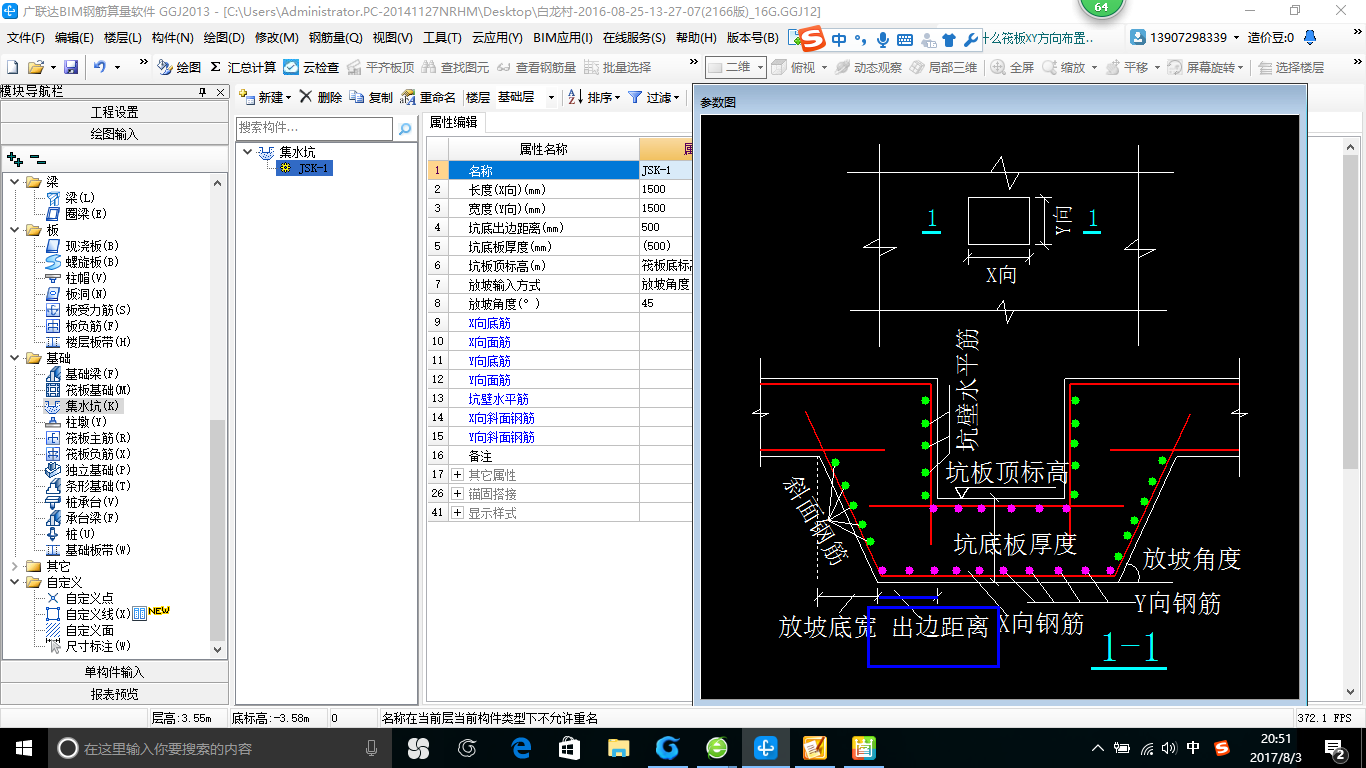Viewport: 1366px width, 768px height.
Task: Collapse the 集水坑 component tree node
Action: [247, 152]
